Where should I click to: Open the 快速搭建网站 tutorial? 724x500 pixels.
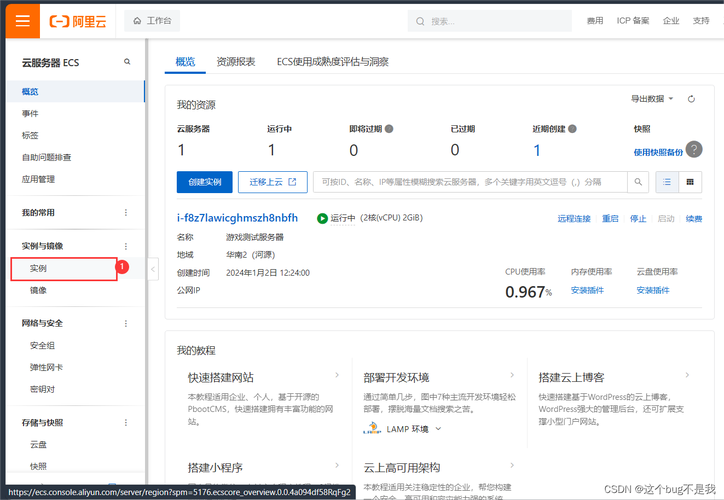(x=221, y=378)
